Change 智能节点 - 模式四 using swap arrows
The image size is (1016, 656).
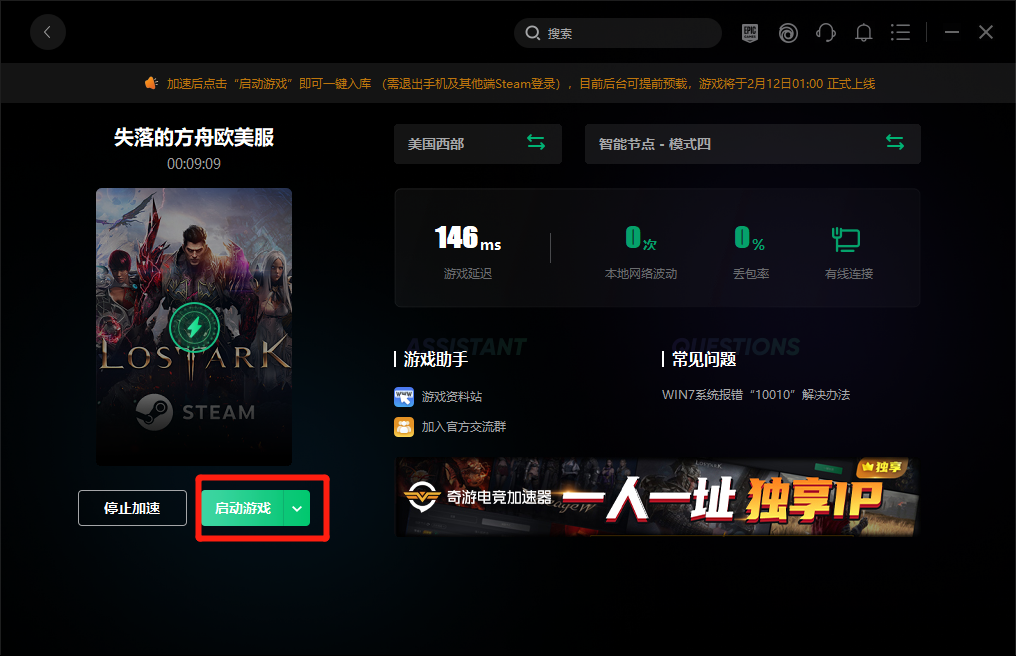(x=895, y=142)
